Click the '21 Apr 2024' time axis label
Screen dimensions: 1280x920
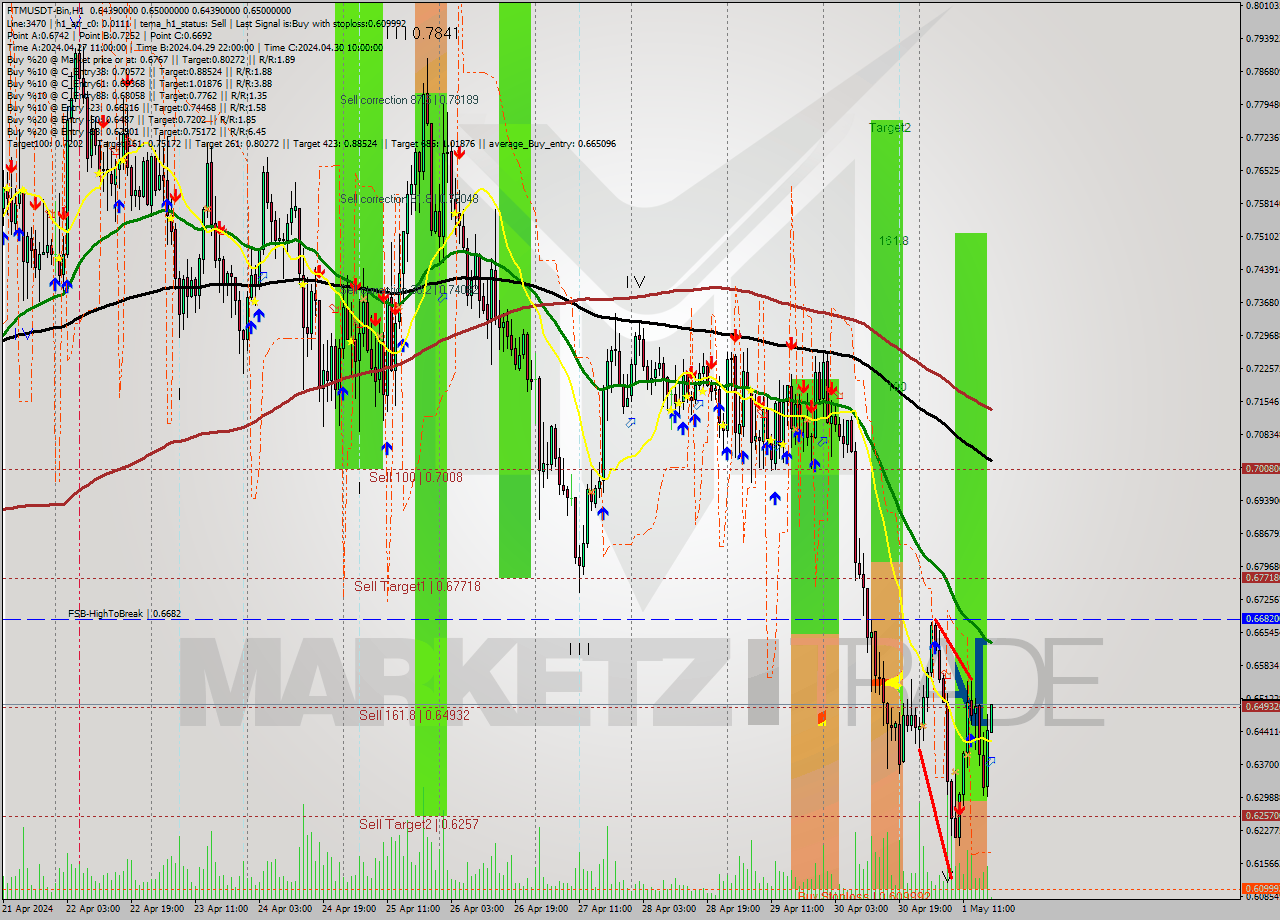click(26, 910)
